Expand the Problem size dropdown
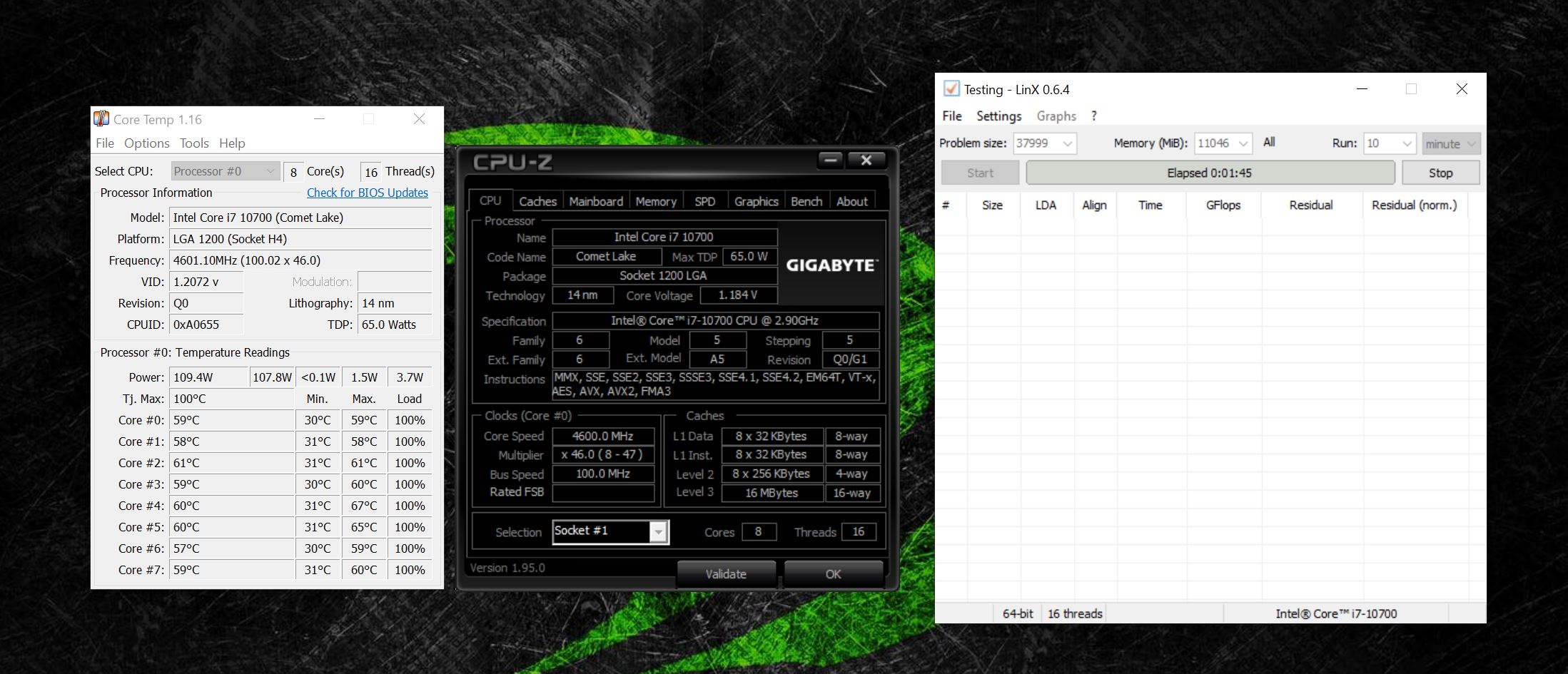1568x674 pixels. click(1067, 143)
